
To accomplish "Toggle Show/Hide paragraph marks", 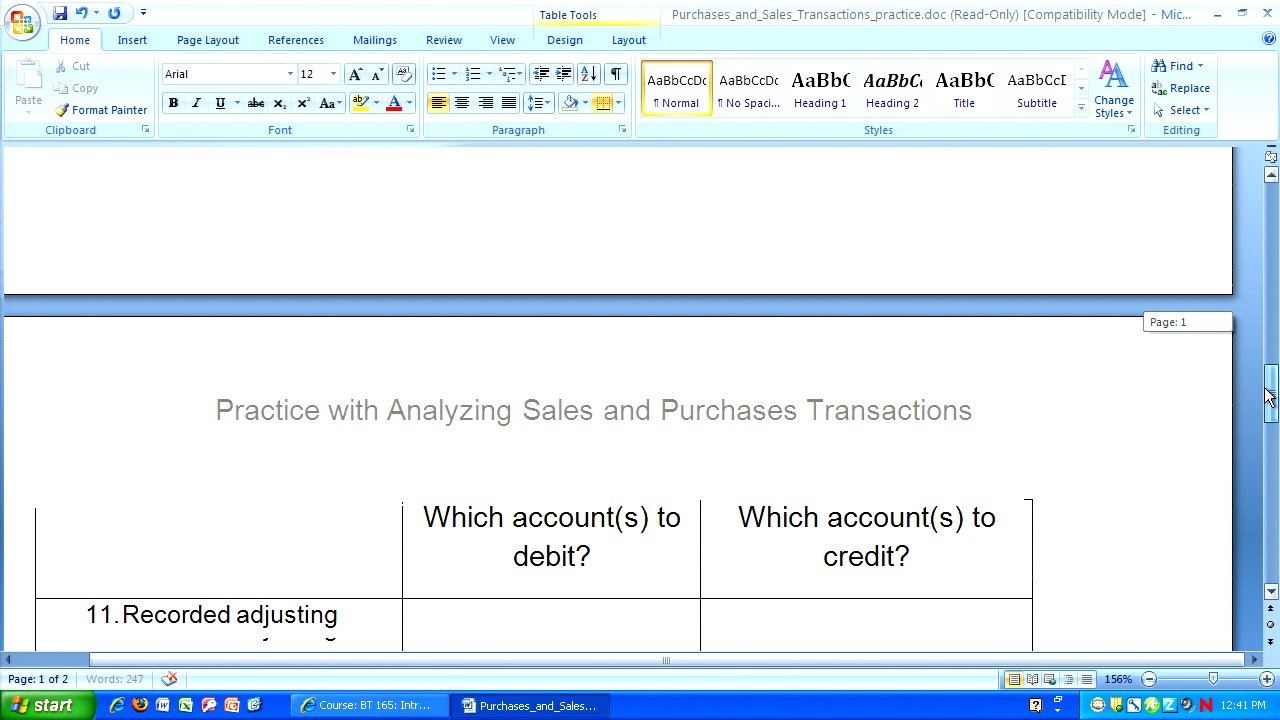I will pos(616,74).
